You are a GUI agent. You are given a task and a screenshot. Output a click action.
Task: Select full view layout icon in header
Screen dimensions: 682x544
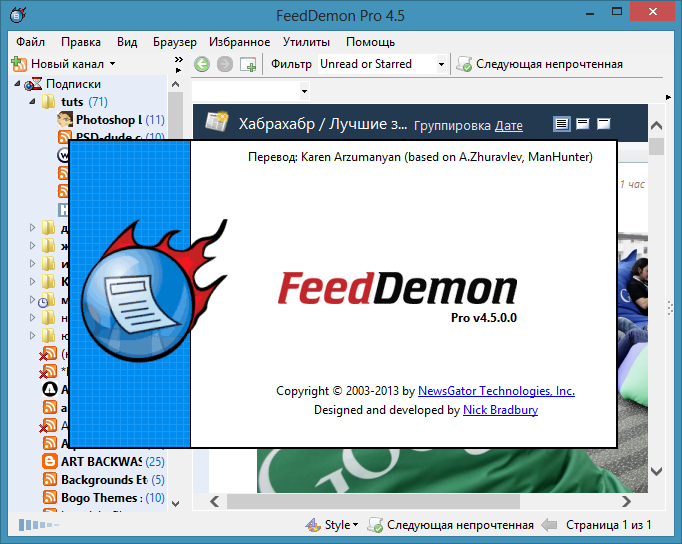(x=562, y=124)
